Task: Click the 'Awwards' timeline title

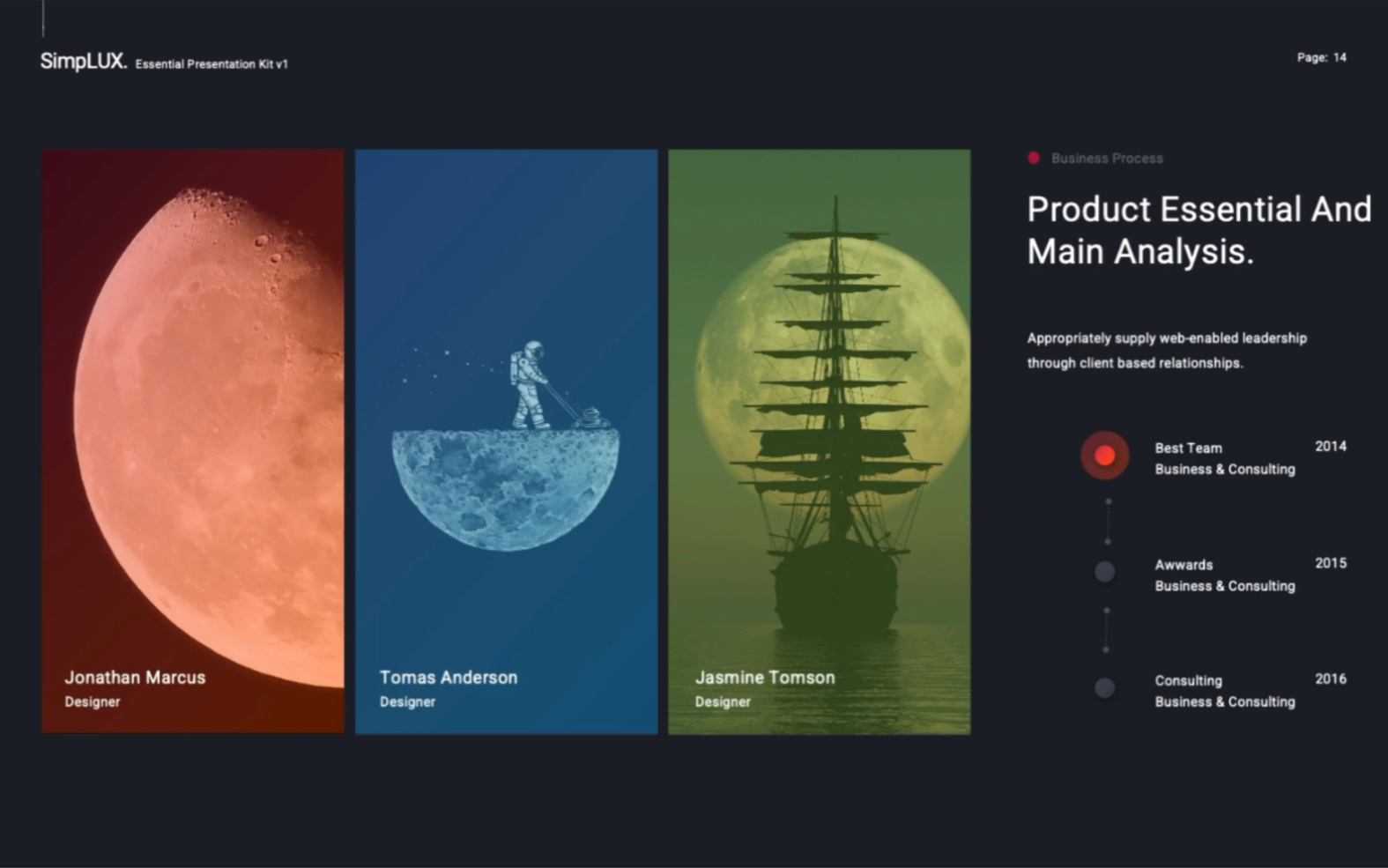Action: point(1184,565)
